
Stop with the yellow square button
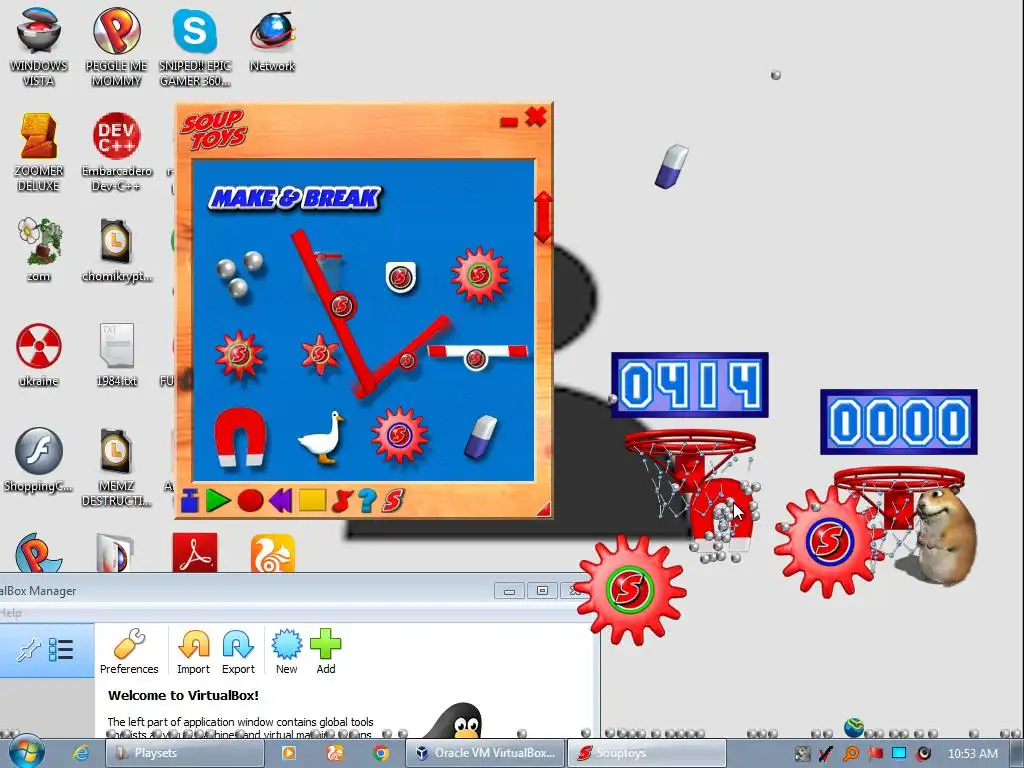(x=312, y=501)
